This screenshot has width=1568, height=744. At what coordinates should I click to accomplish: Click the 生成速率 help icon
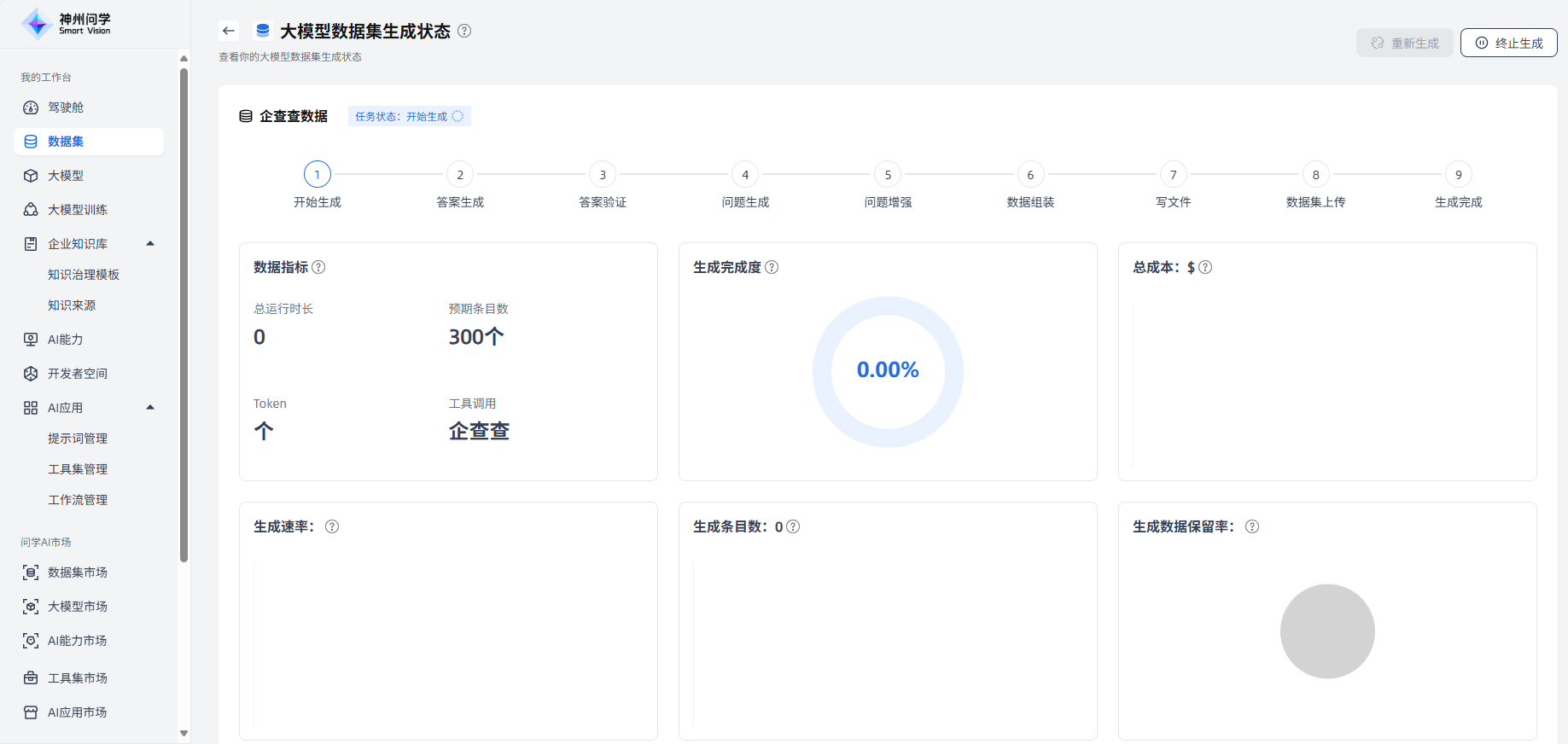(x=332, y=526)
